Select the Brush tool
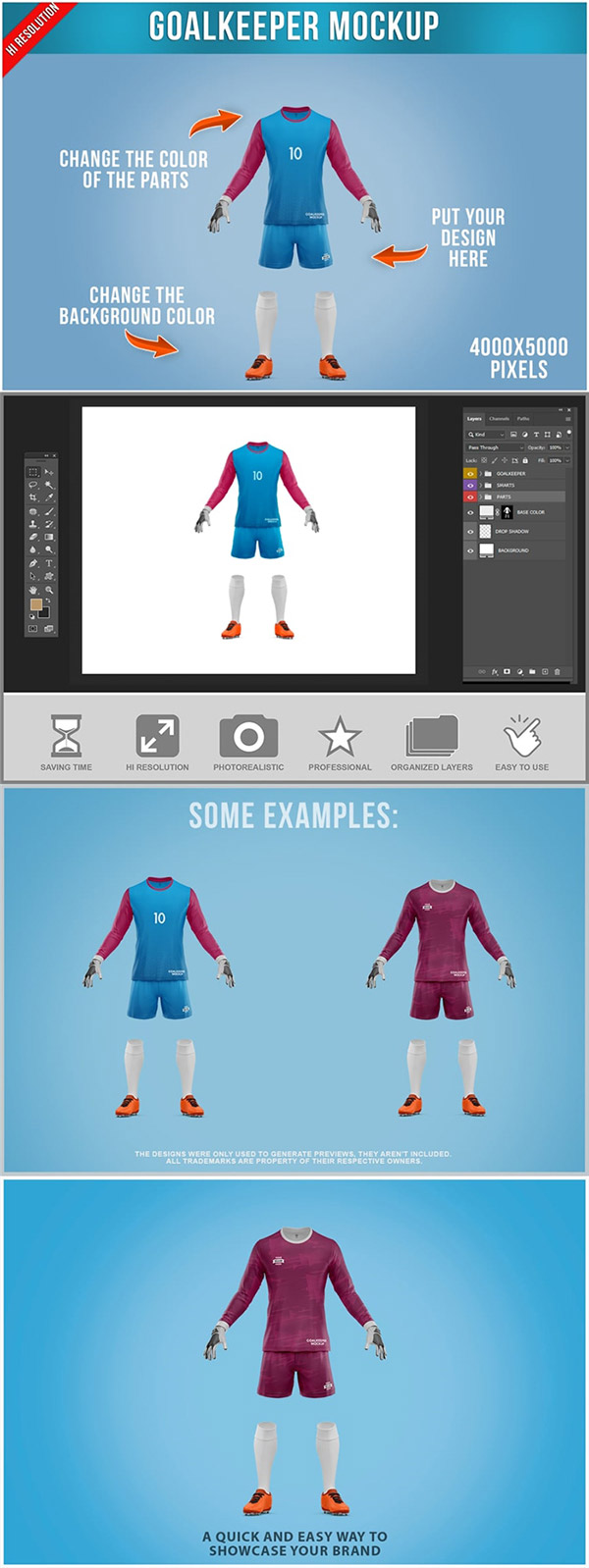The width and height of the screenshot is (589, 1568). tap(49, 511)
